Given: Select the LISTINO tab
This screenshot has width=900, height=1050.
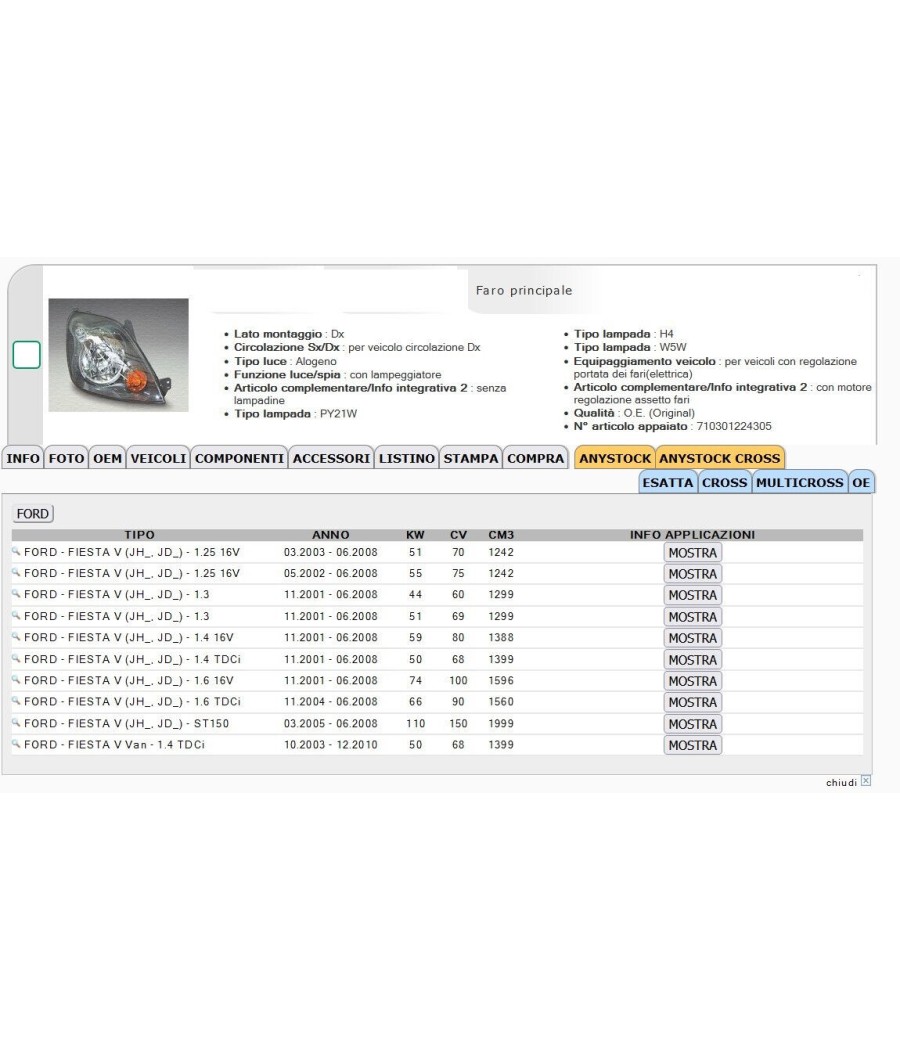Looking at the screenshot, I should click(x=406, y=458).
